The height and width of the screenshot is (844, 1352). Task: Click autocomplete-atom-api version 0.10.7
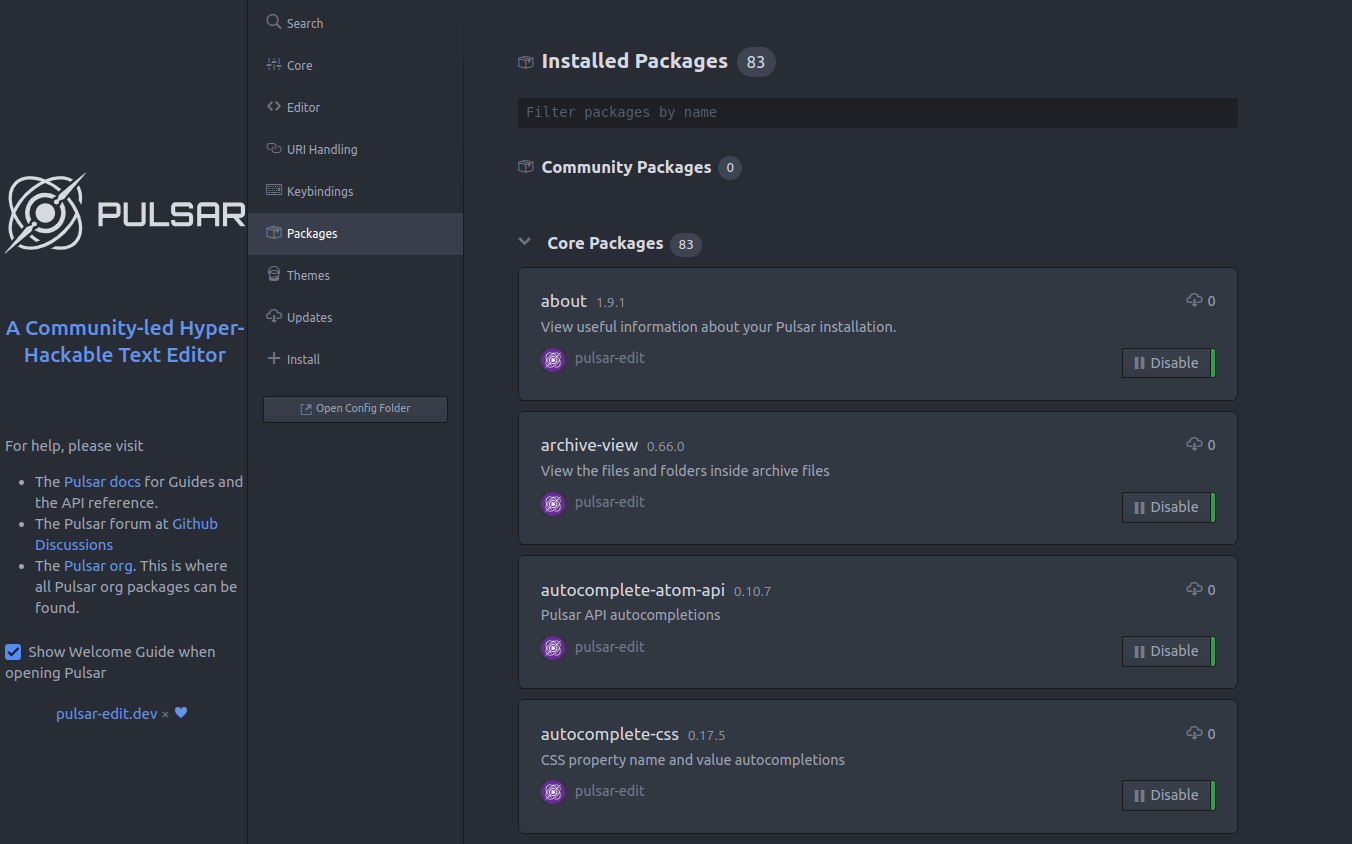(x=753, y=591)
